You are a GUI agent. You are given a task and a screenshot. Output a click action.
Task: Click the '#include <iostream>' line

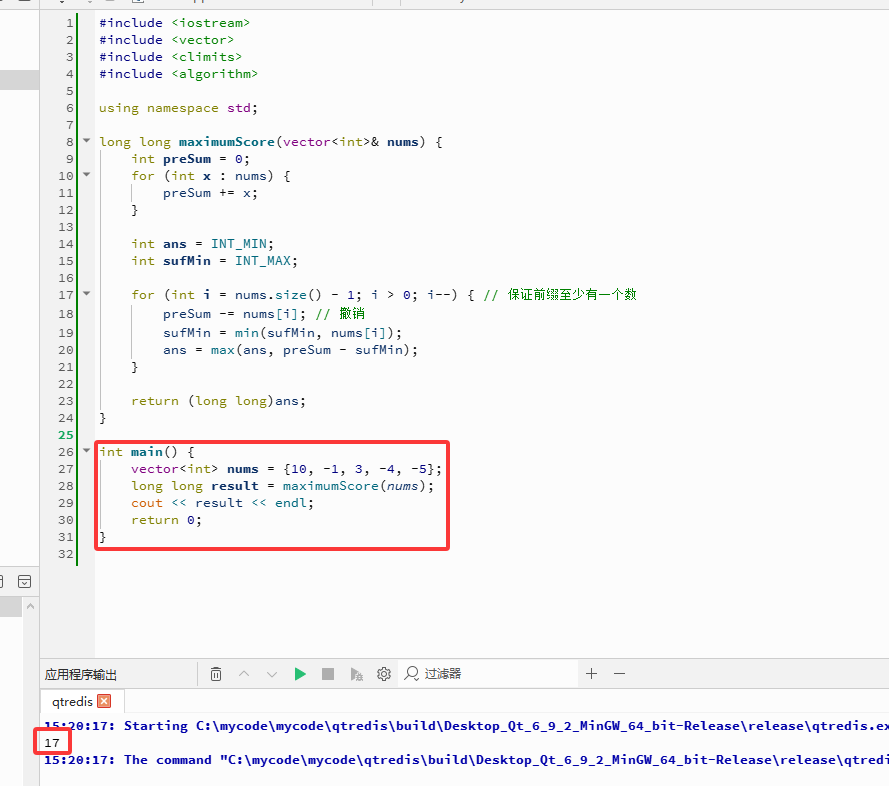click(174, 23)
